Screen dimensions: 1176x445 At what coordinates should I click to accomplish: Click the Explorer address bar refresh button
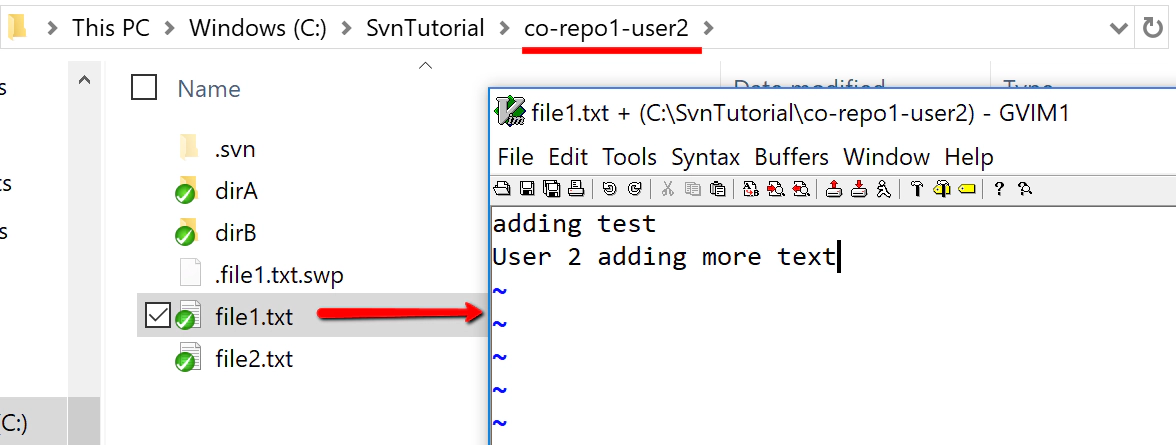click(1151, 28)
